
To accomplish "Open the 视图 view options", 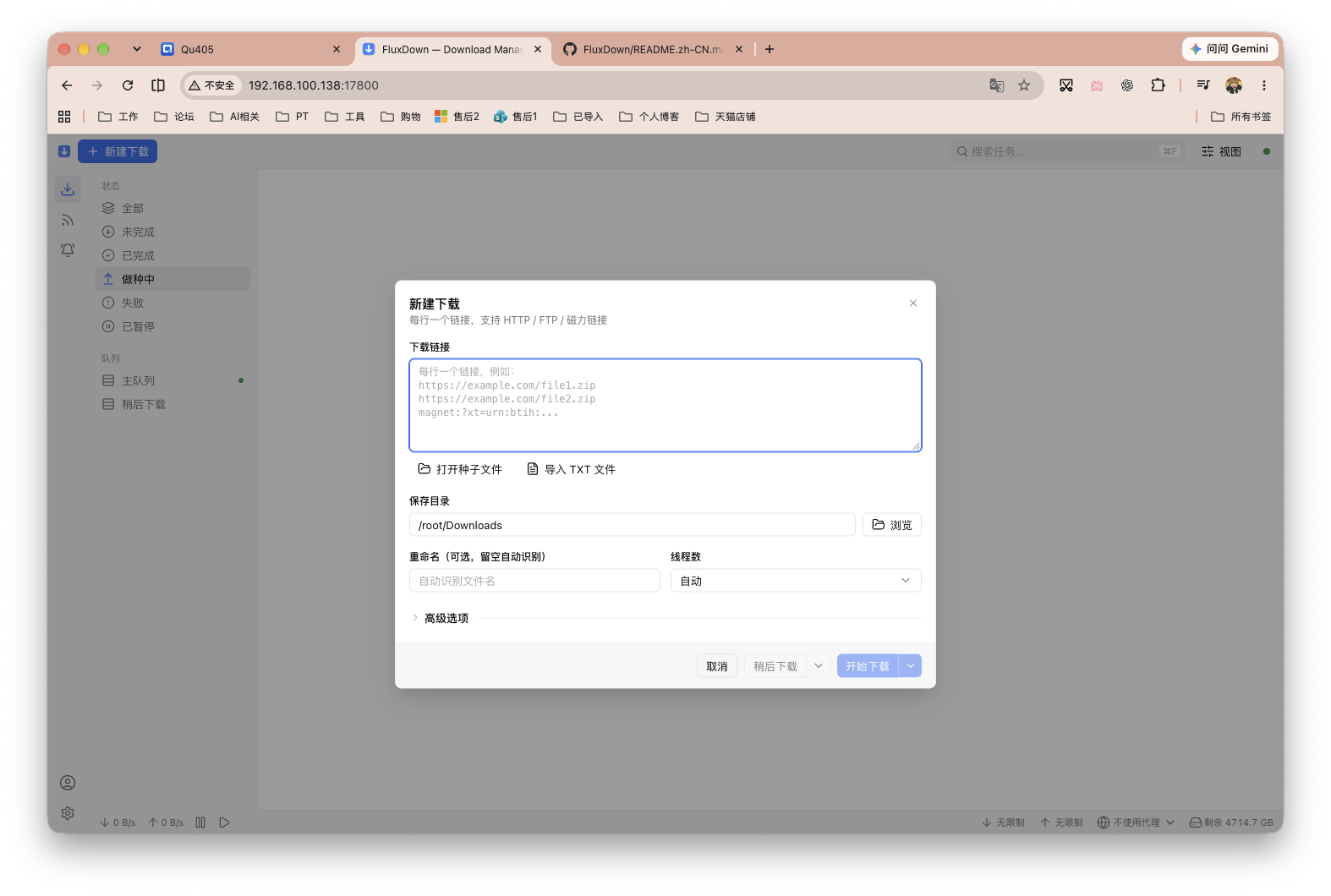I will point(1221,151).
